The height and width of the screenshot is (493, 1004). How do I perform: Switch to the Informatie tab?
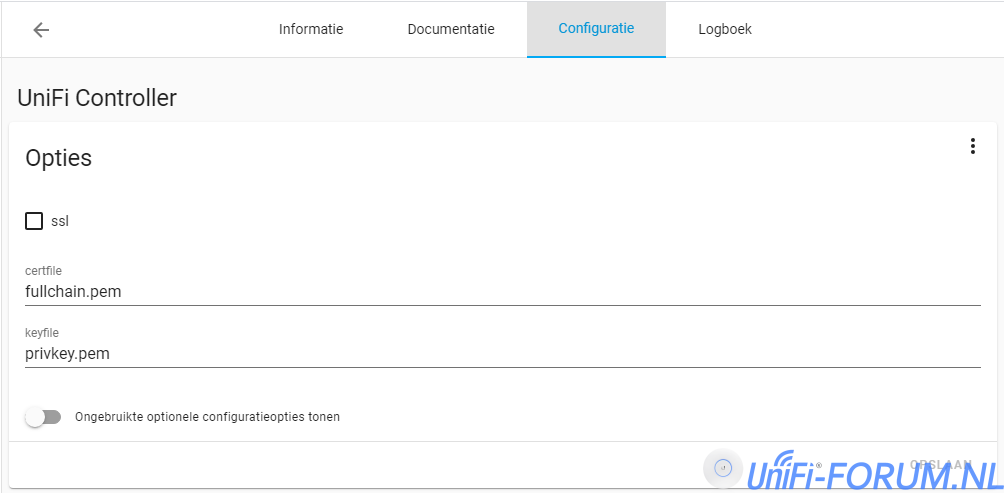[x=311, y=30]
